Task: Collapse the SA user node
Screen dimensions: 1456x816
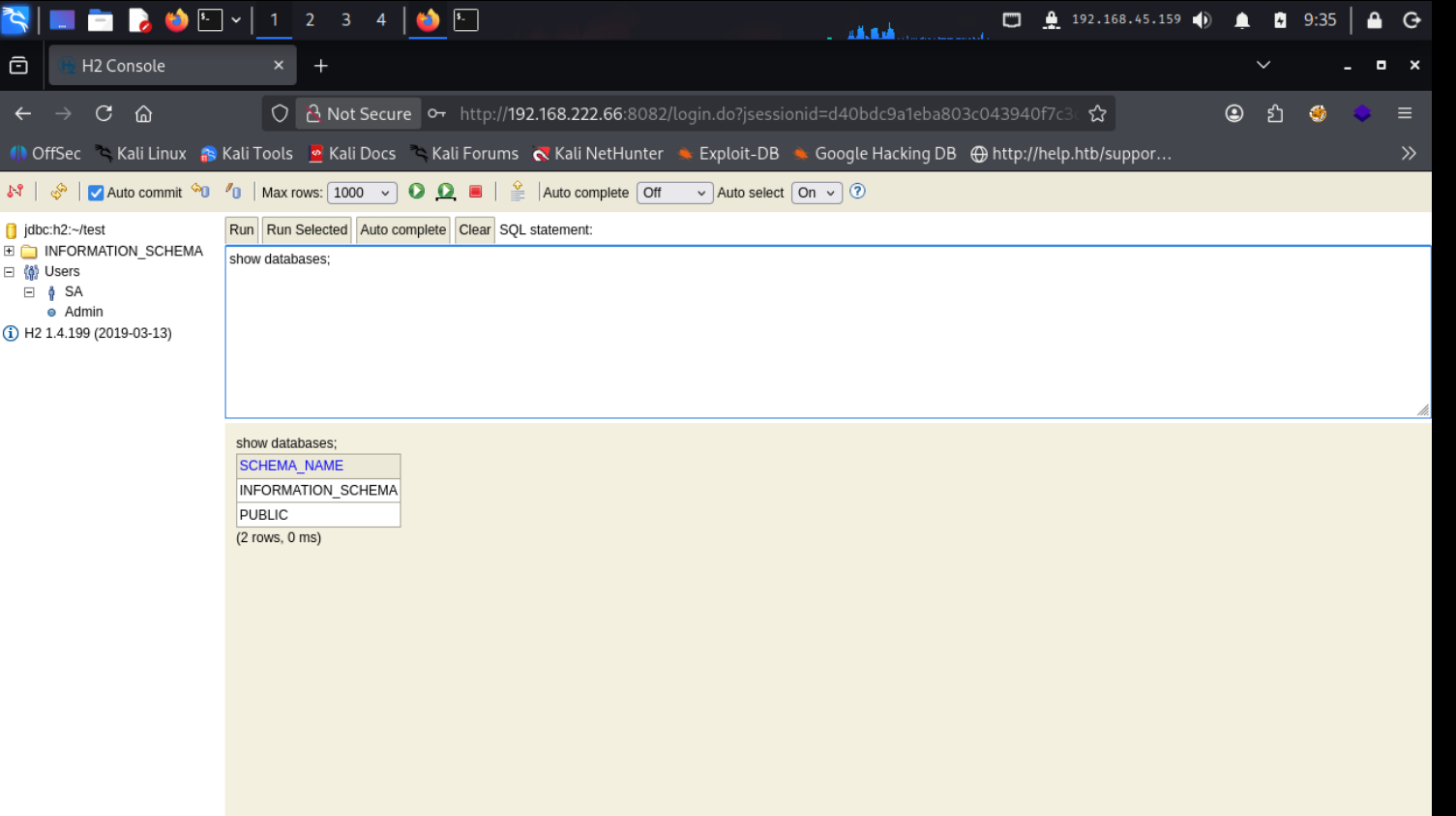Action: (x=29, y=292)
